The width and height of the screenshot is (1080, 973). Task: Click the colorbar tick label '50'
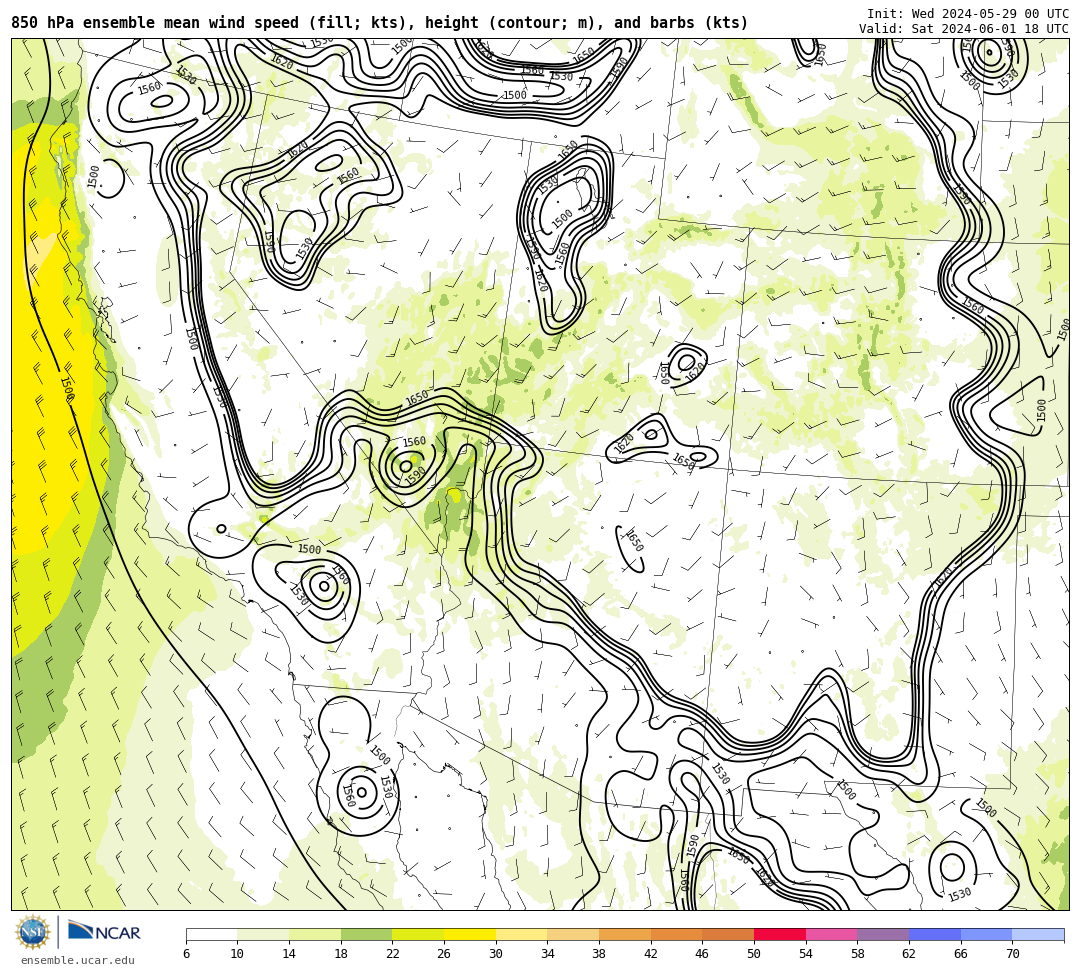coord(754,954)
